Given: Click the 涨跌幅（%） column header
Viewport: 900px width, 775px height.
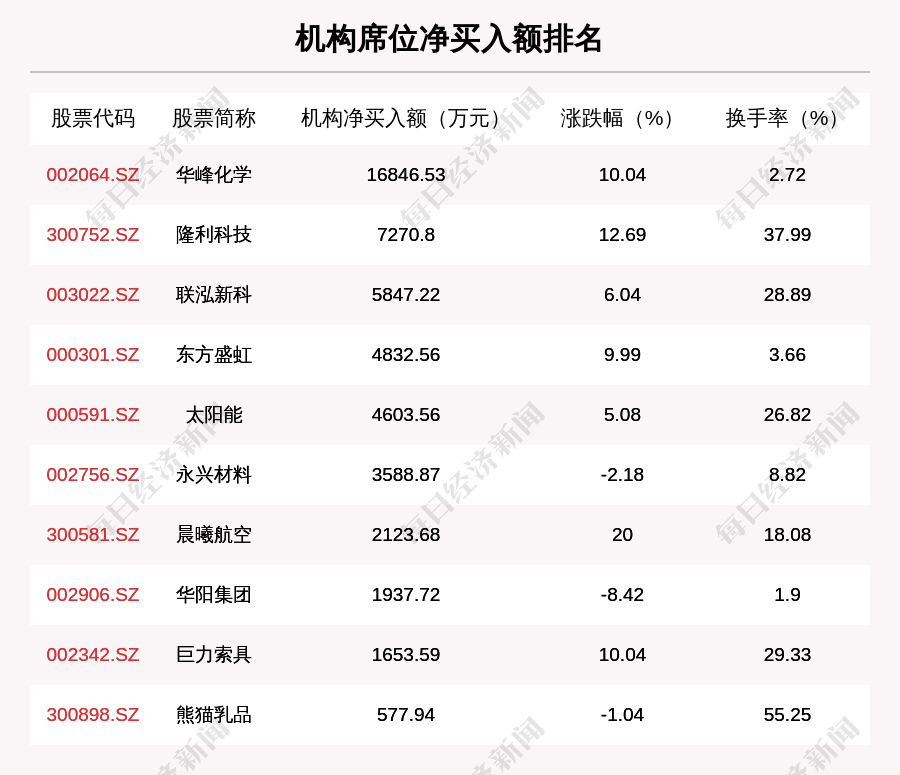Looking at the screenshot, I should click(622, 119).
